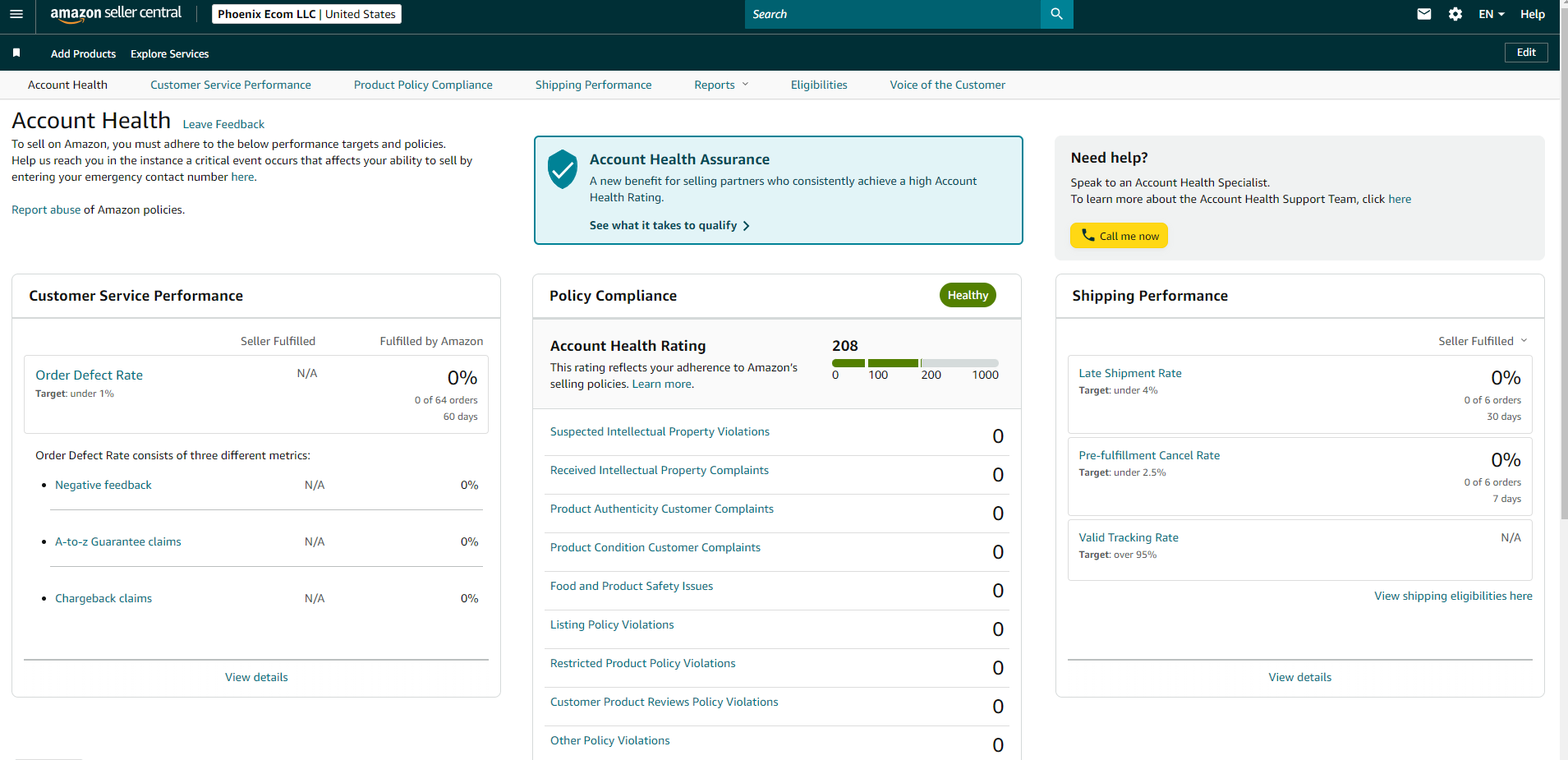Open the settings gear icon
This screenshot has height=760, width=1568.
[1455, 14]
